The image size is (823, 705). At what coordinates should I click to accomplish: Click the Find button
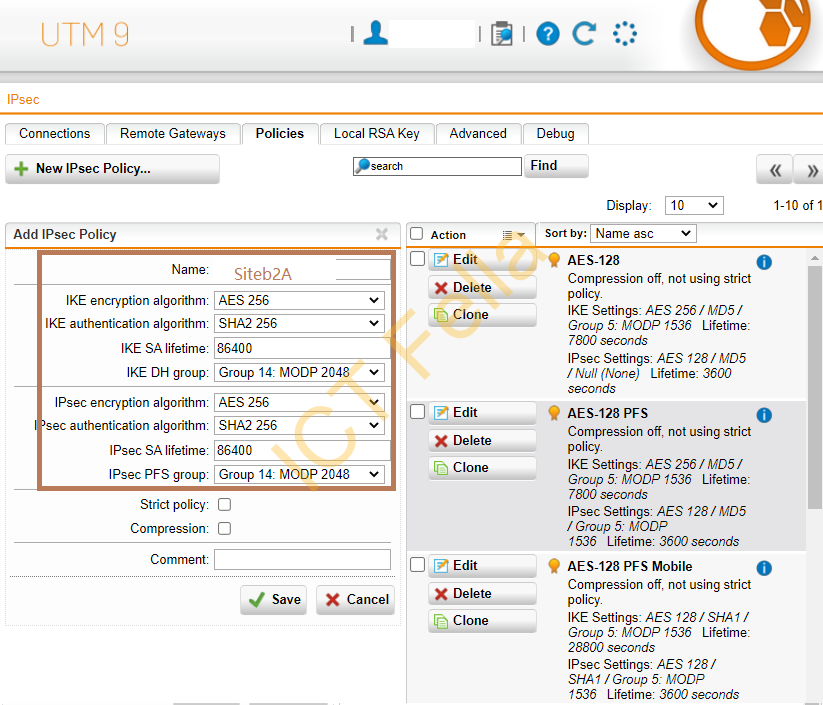(x=556, y=166)
